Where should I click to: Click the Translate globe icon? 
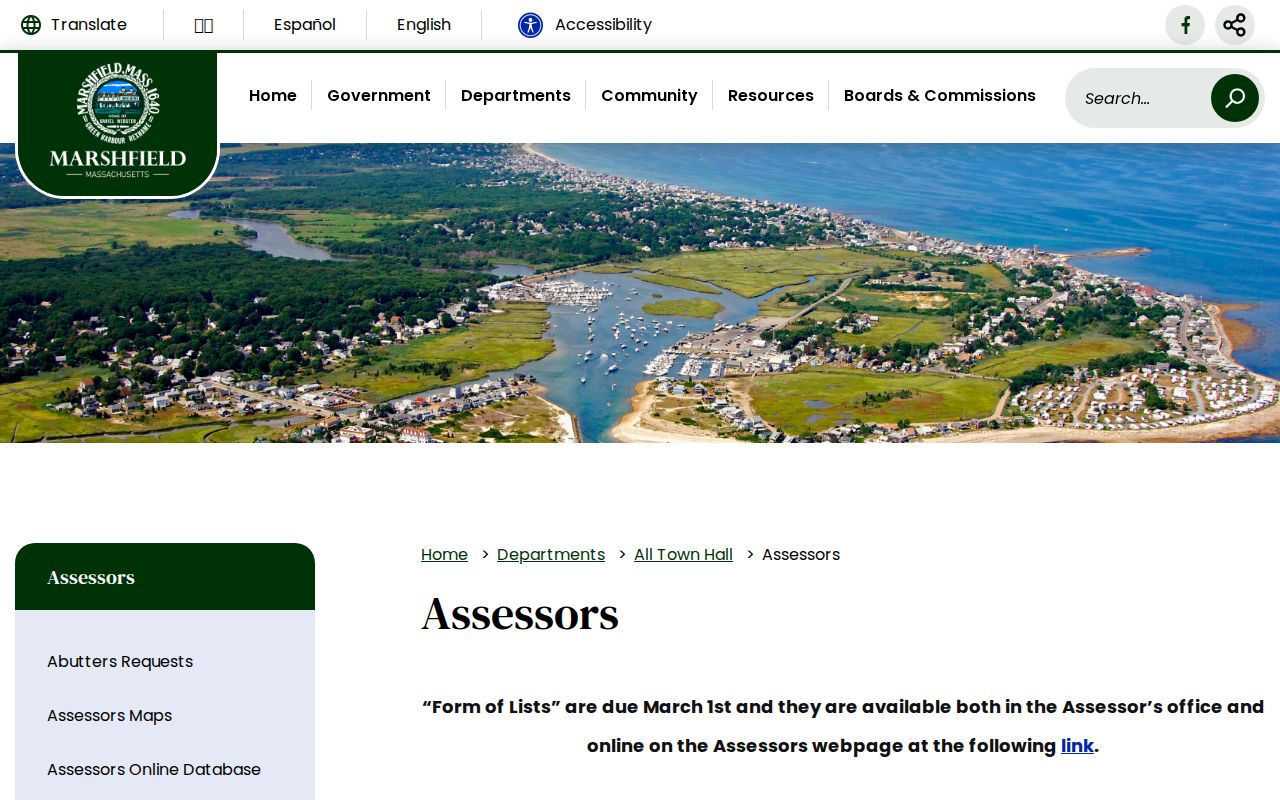[x=31, y=25]
